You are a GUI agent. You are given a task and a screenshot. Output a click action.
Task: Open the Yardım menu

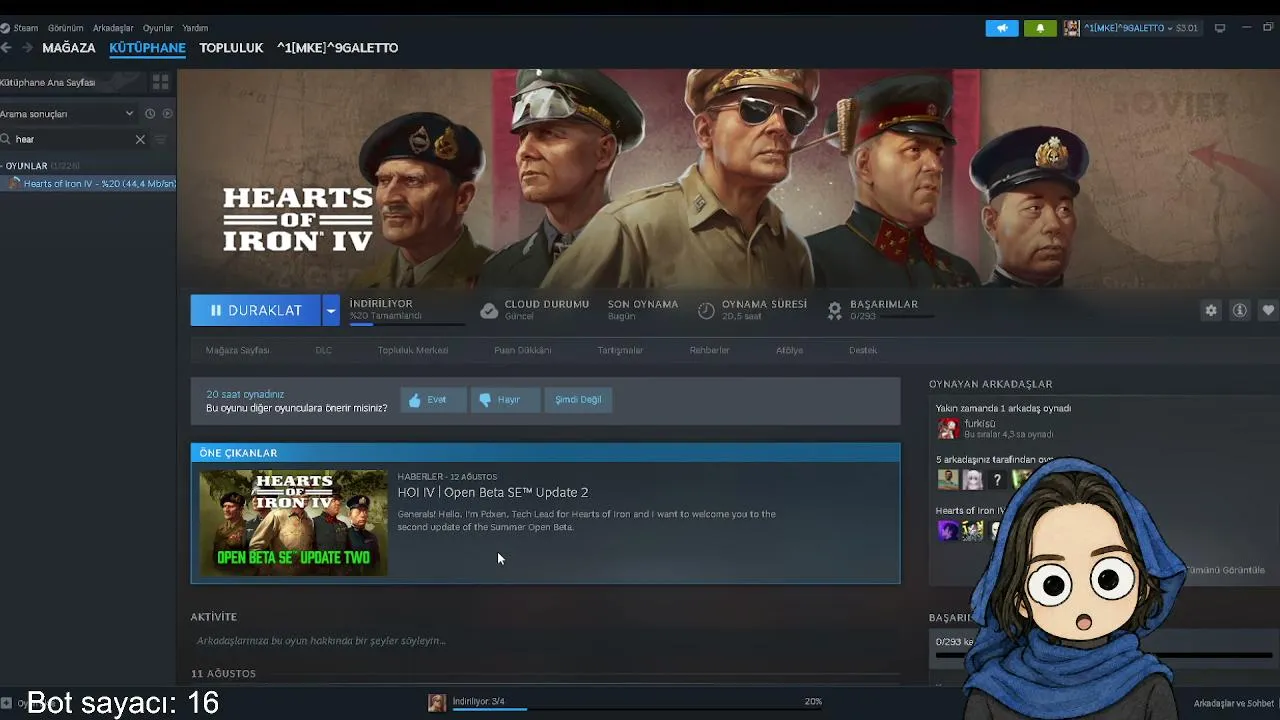tap(195, 28)
